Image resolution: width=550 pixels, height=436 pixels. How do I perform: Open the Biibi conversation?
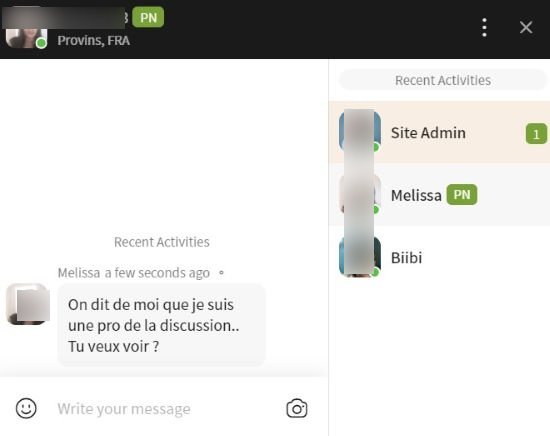tap(439, 257)
